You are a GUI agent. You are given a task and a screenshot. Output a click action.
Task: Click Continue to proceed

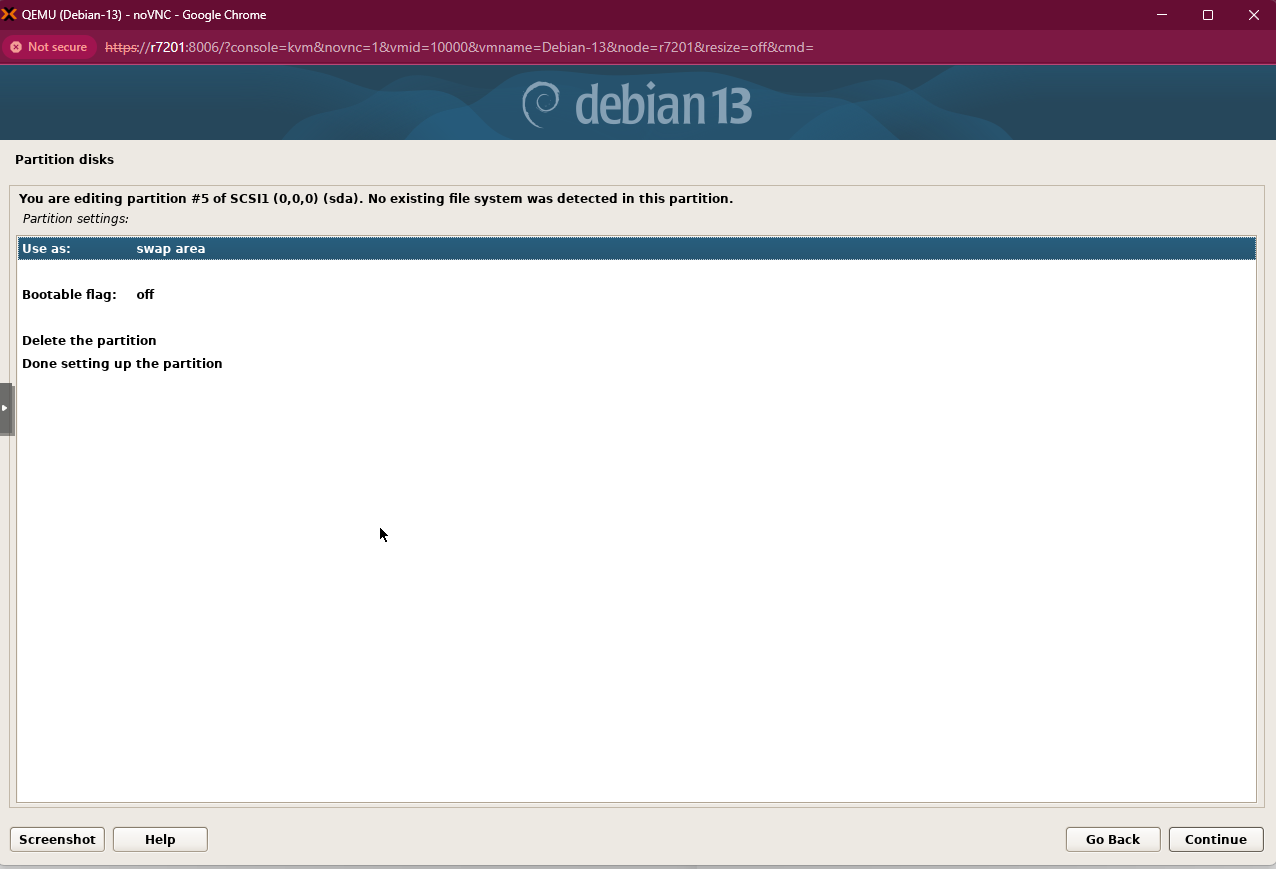tap(1215, 840)
